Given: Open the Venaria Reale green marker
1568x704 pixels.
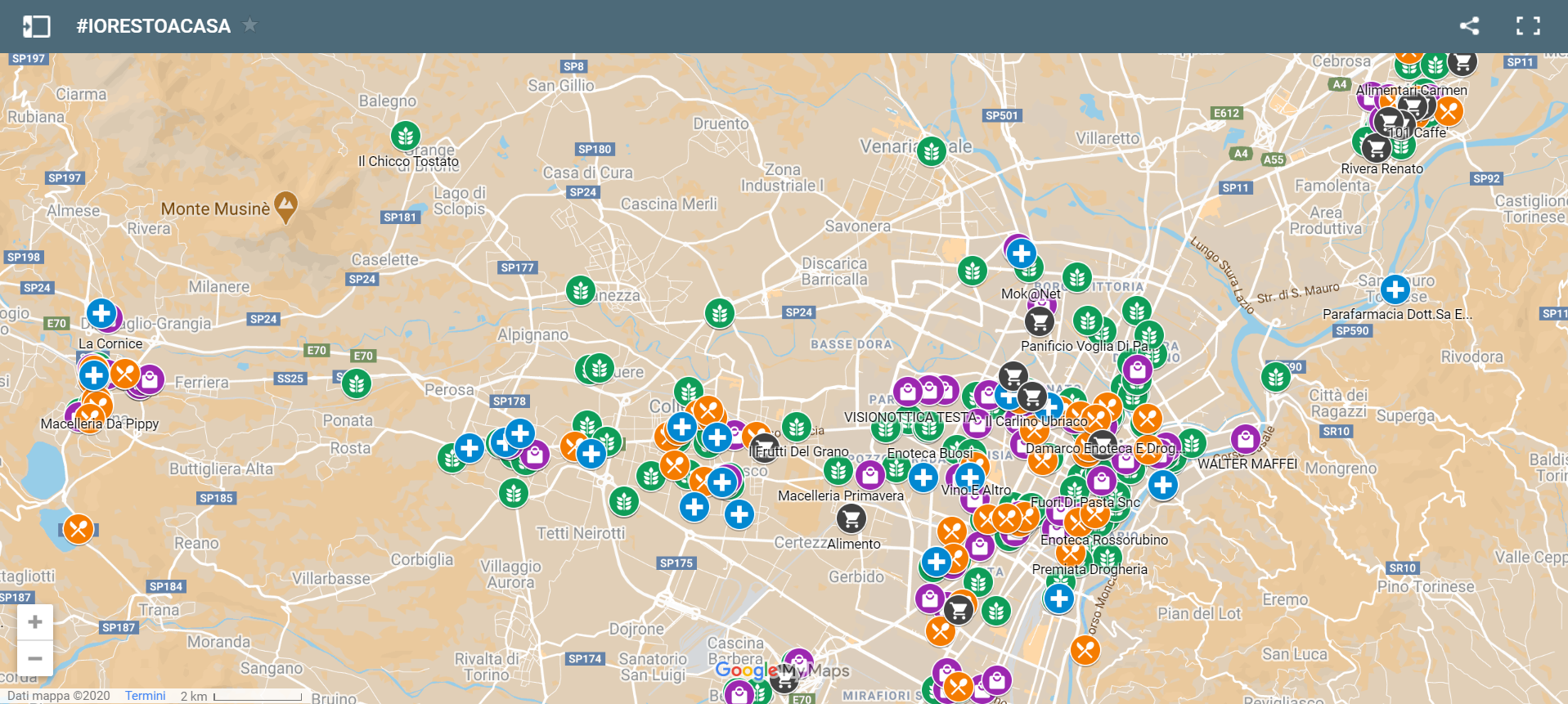Looking at the screenshot, I should [x=931, y=150].
